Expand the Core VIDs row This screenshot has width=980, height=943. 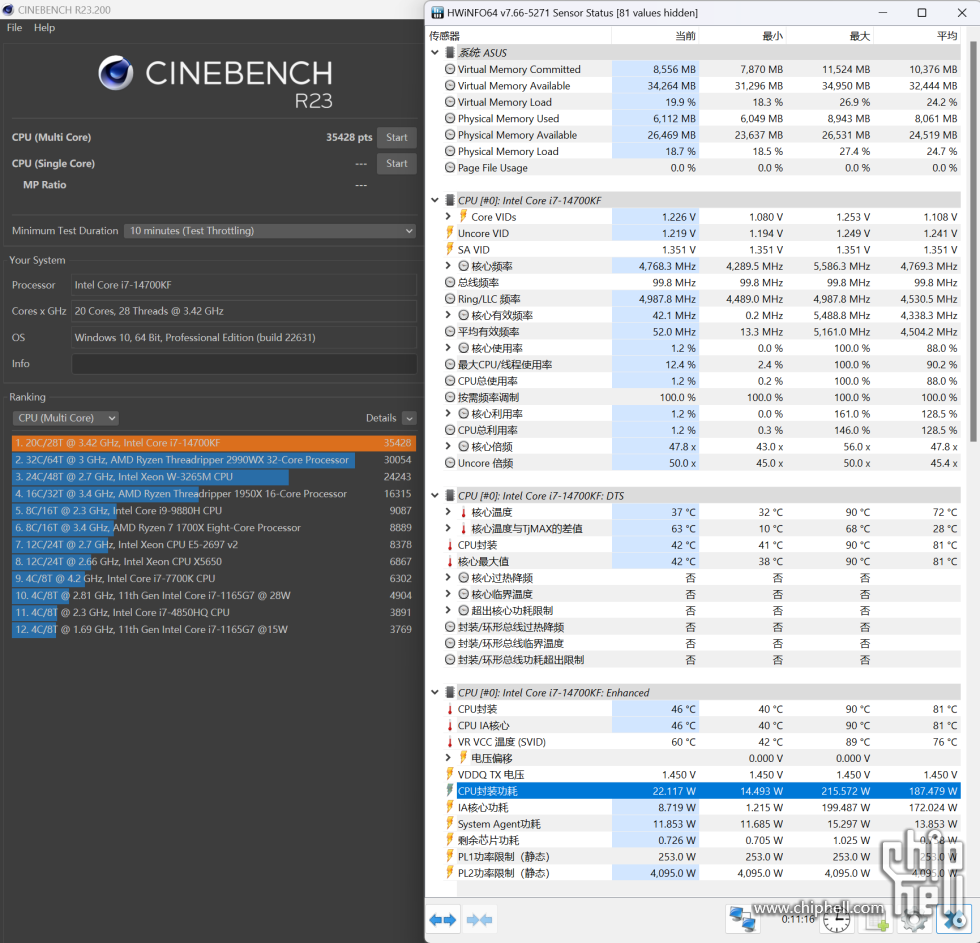448,216
